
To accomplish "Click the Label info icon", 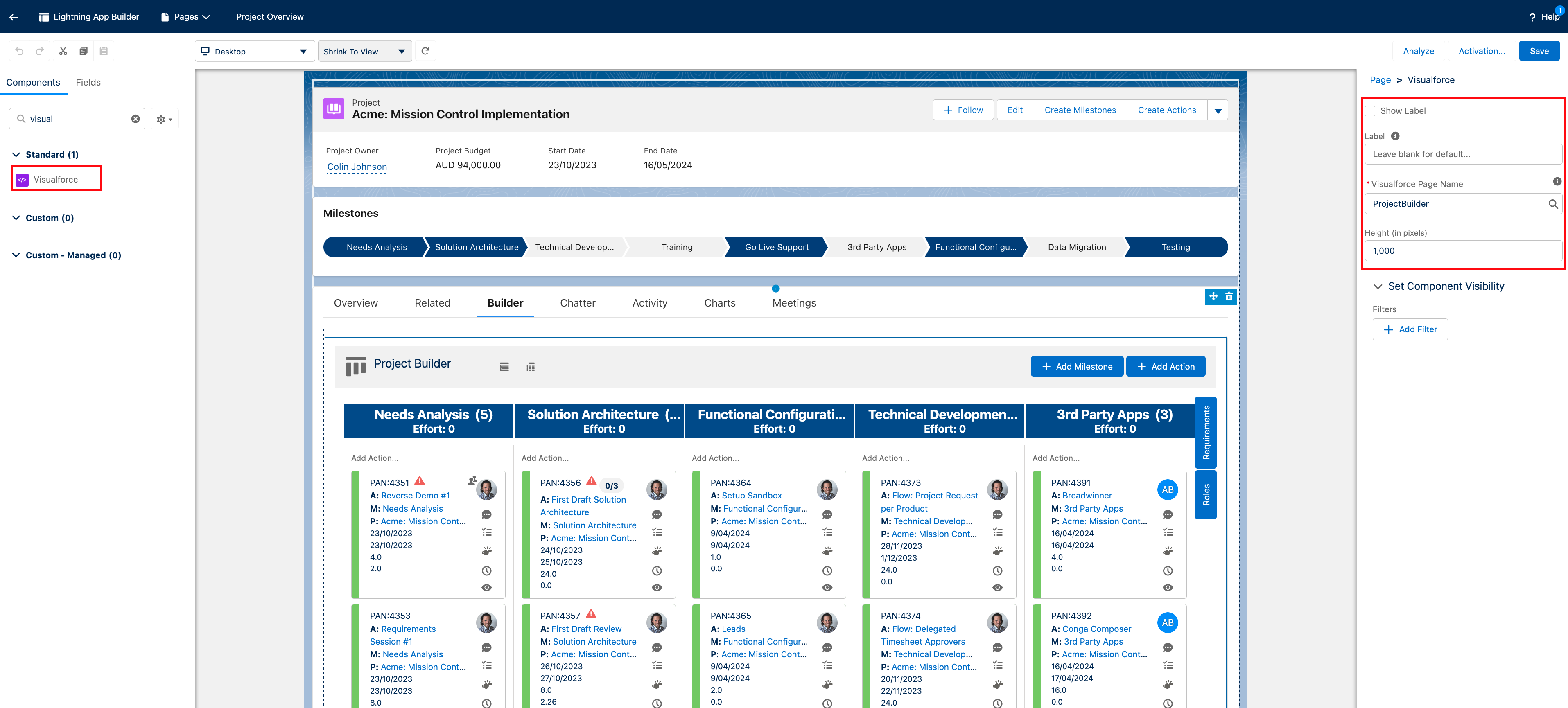I will tap(1395, 135).
